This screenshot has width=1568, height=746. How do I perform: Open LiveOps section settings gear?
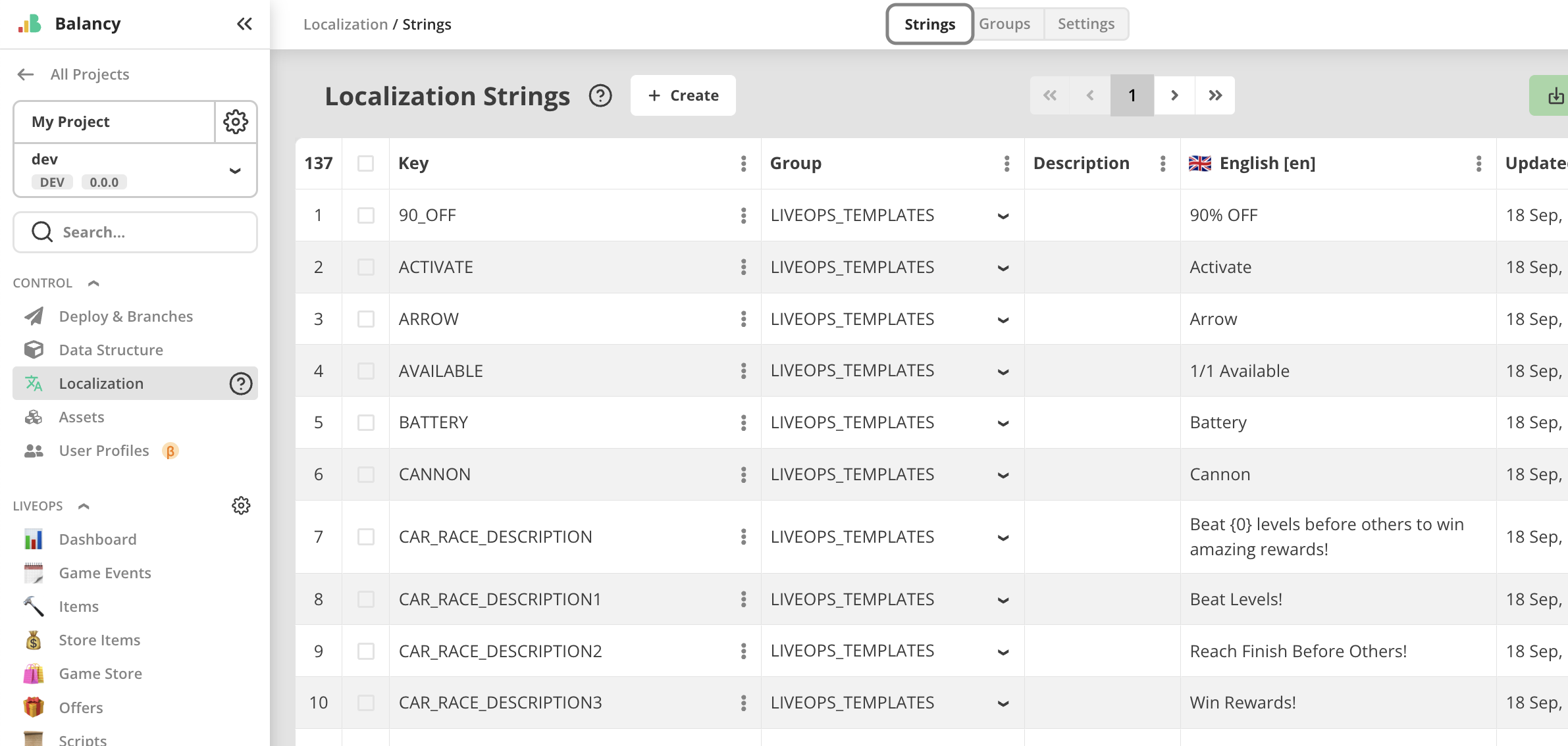(x=241, y=506)
